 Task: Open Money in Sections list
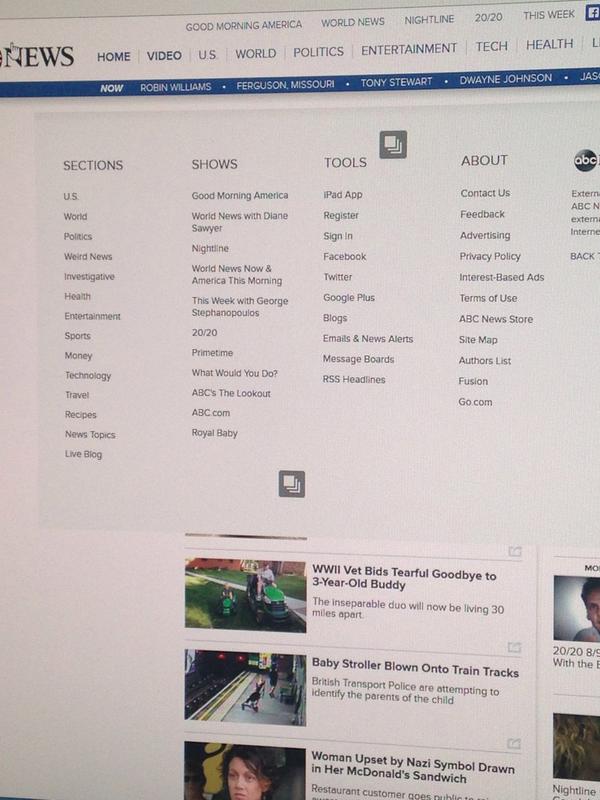(78, 356)
